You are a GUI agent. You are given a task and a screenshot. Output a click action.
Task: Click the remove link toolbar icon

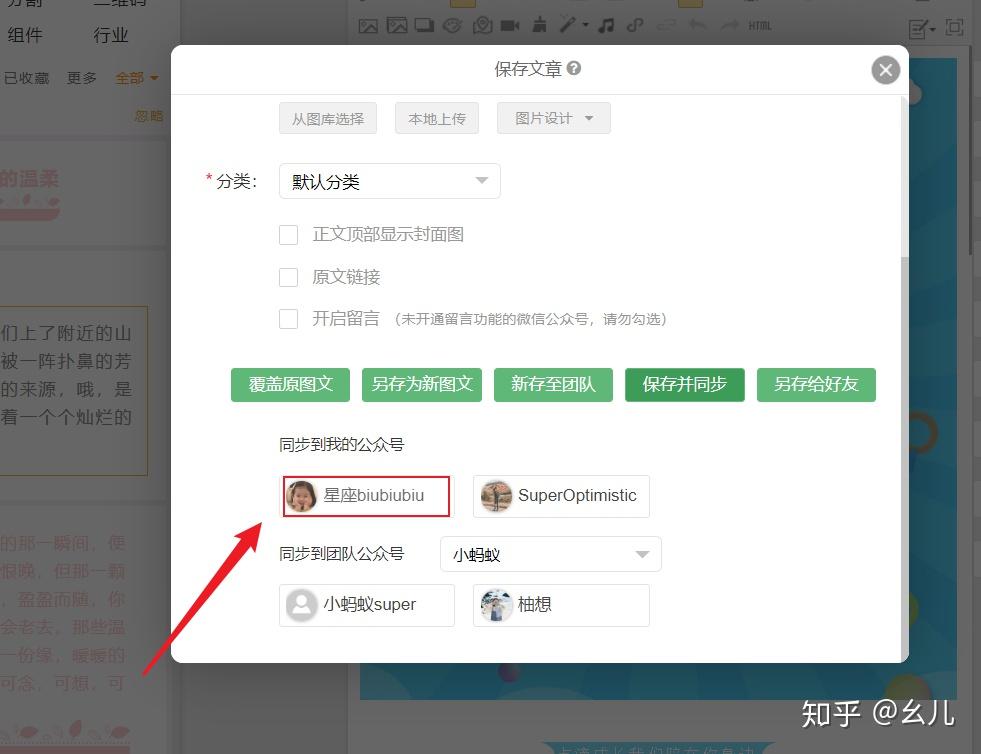pyautogui.click(x=666, y=26)
